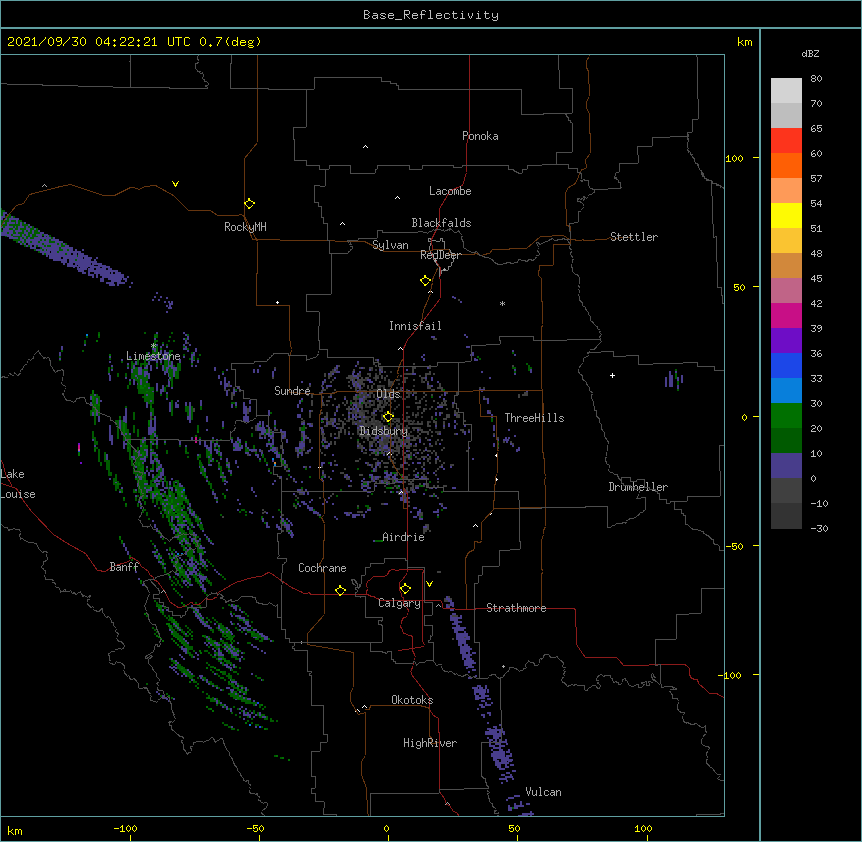The height and width of the screenshot is (842, 862).
Task: Click the Sundre label
Action: tap(292, 391)
